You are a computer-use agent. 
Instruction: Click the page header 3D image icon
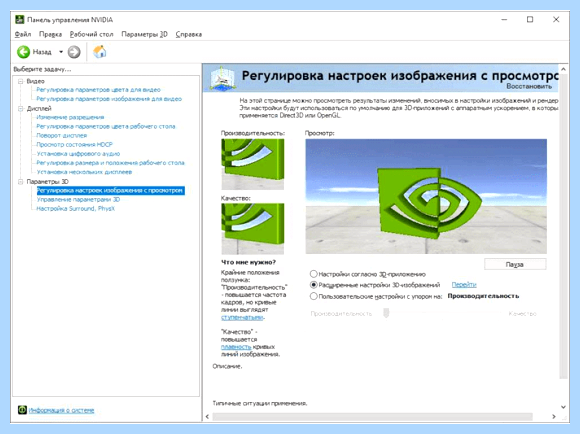[223, 78]
